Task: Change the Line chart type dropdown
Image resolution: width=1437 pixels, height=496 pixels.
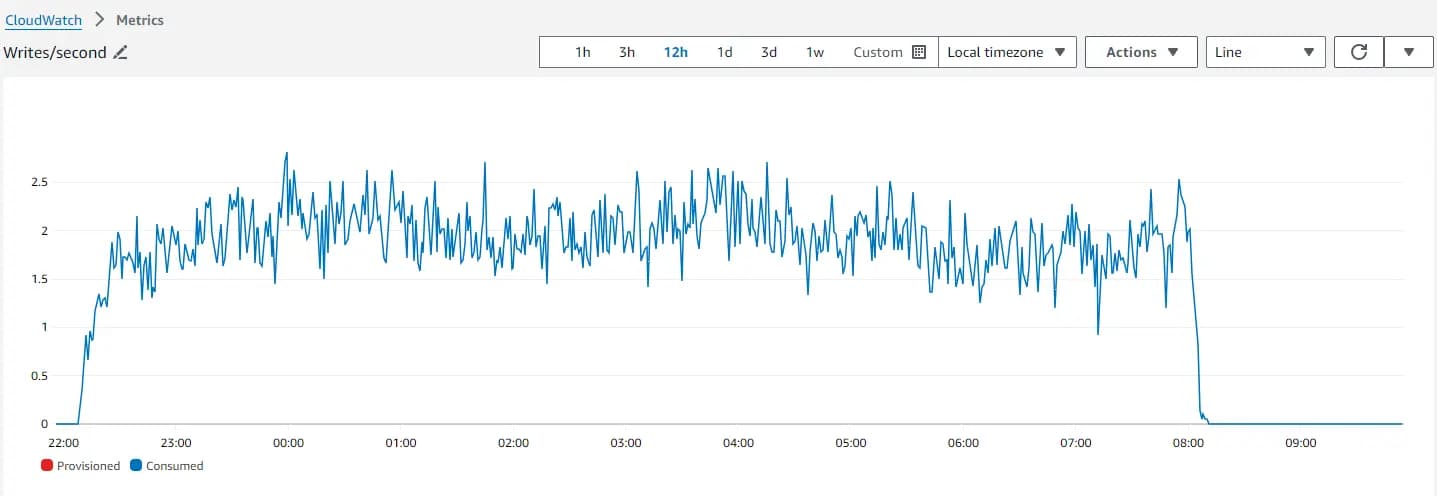Action: coord(1266,52)
